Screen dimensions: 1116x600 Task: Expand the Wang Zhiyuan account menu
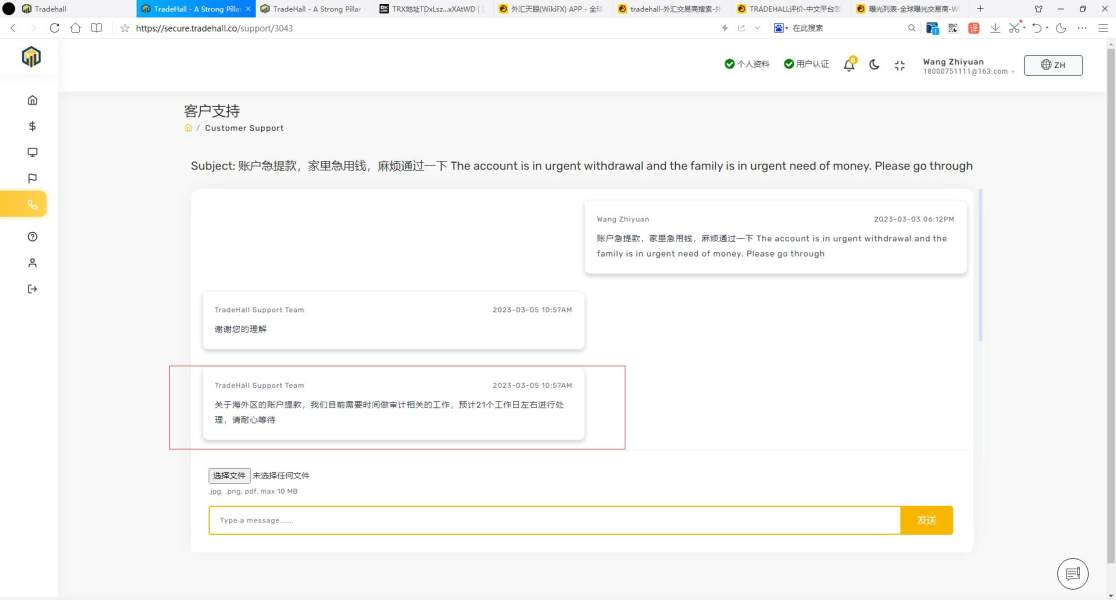pos(968,66)
